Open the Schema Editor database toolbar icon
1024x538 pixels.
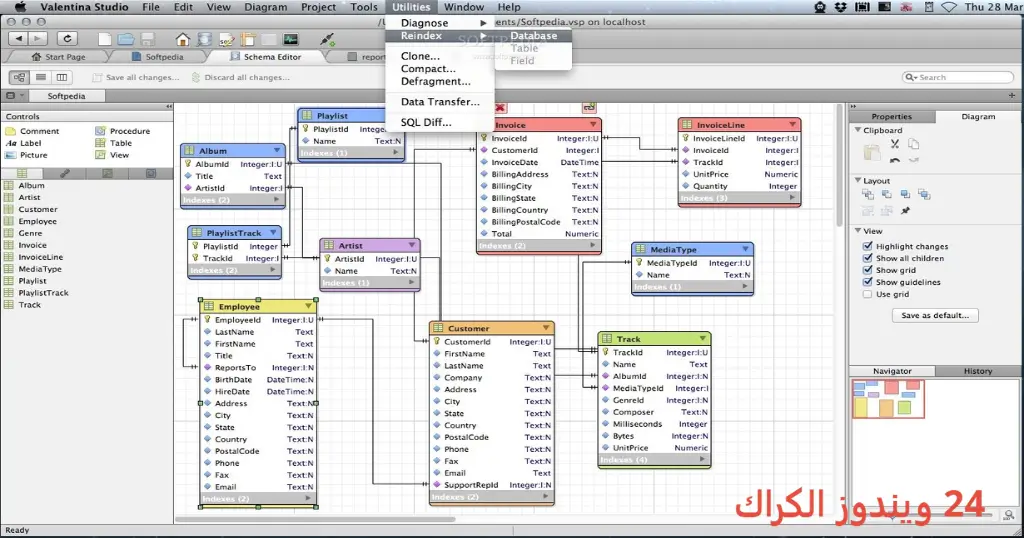pyautogui.click(x=204, y=39)
